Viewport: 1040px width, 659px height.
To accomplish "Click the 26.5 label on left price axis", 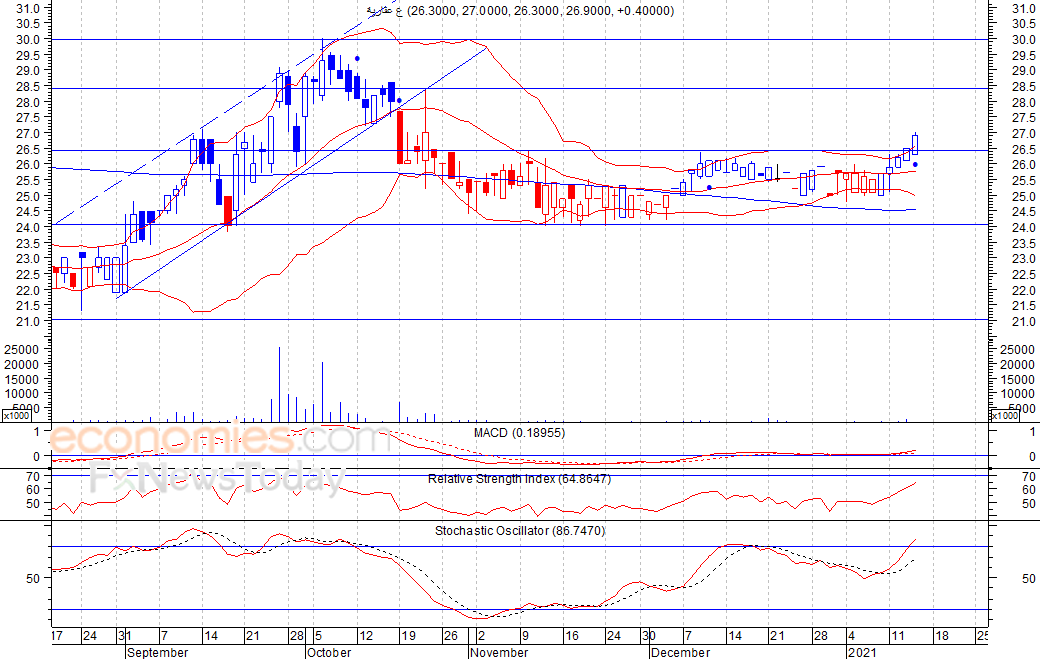I will [x=28, y=149].
